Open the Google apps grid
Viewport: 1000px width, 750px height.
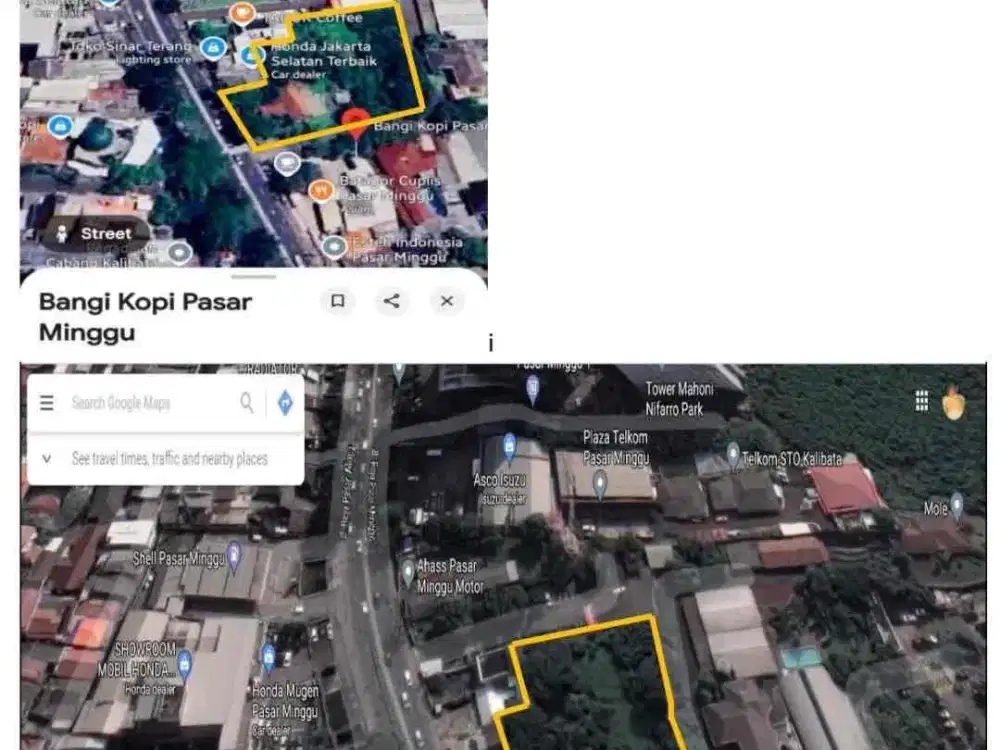pyautogui.click(x=922, y=401)
